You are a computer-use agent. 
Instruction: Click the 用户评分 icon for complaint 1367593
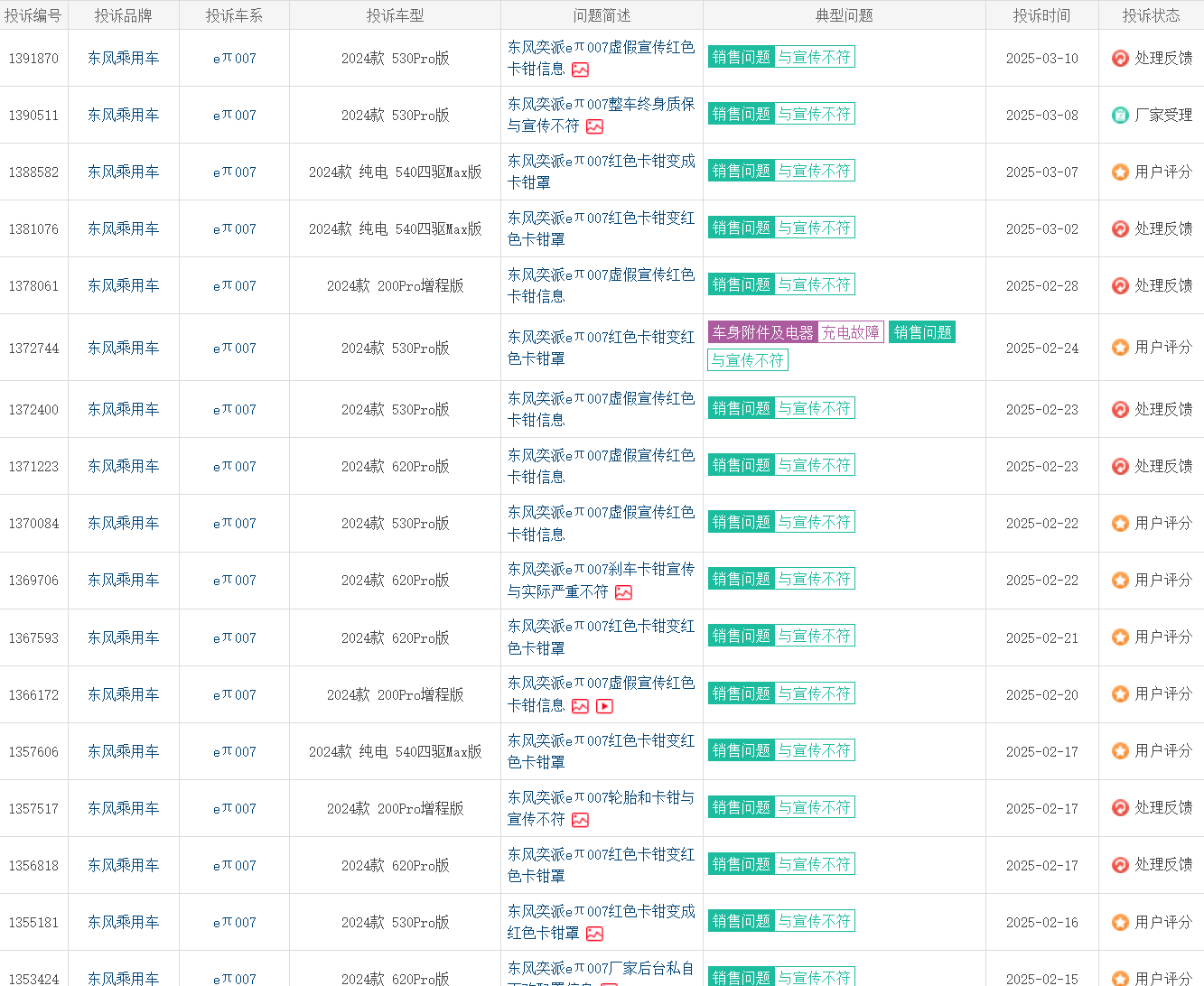(1120, 637)
